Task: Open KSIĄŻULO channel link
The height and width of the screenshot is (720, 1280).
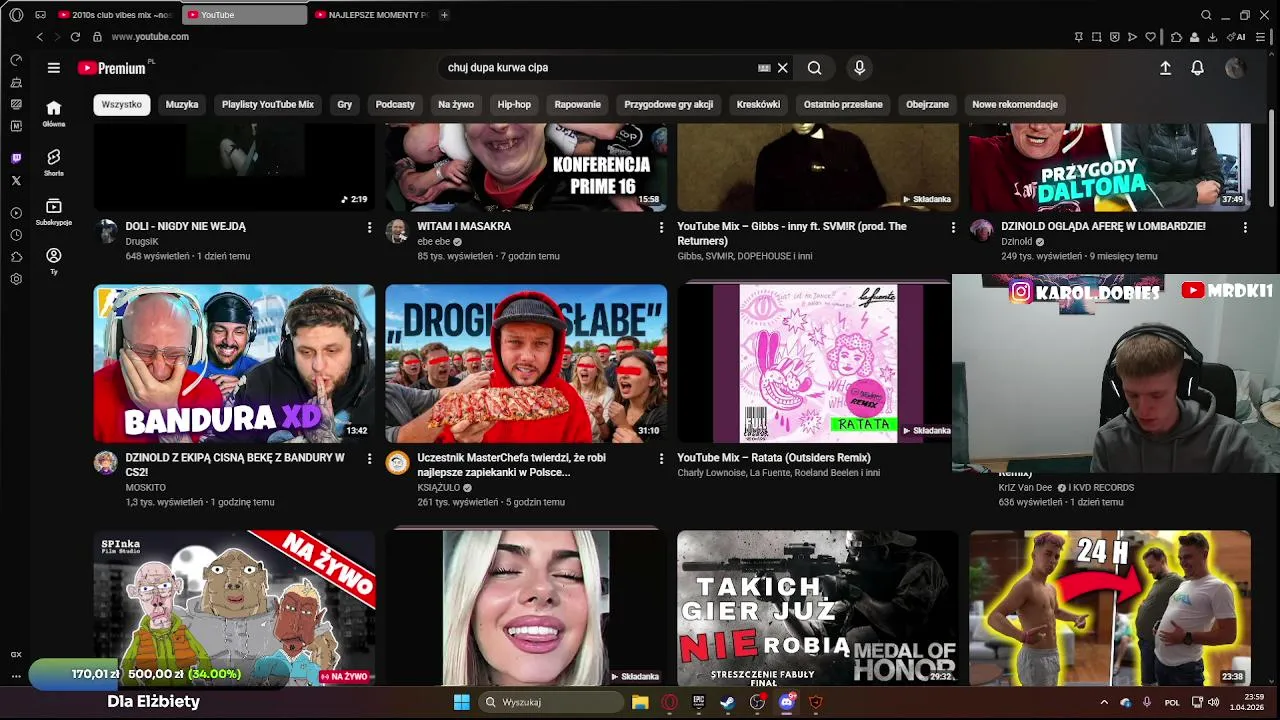Action: [439, 488]
